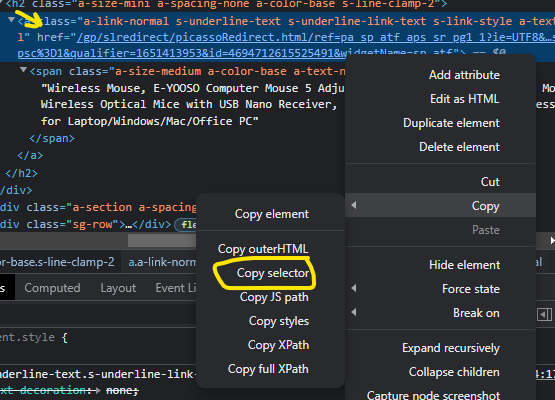
Task: Open the Event Listeners tab
Action: point(176,288)
